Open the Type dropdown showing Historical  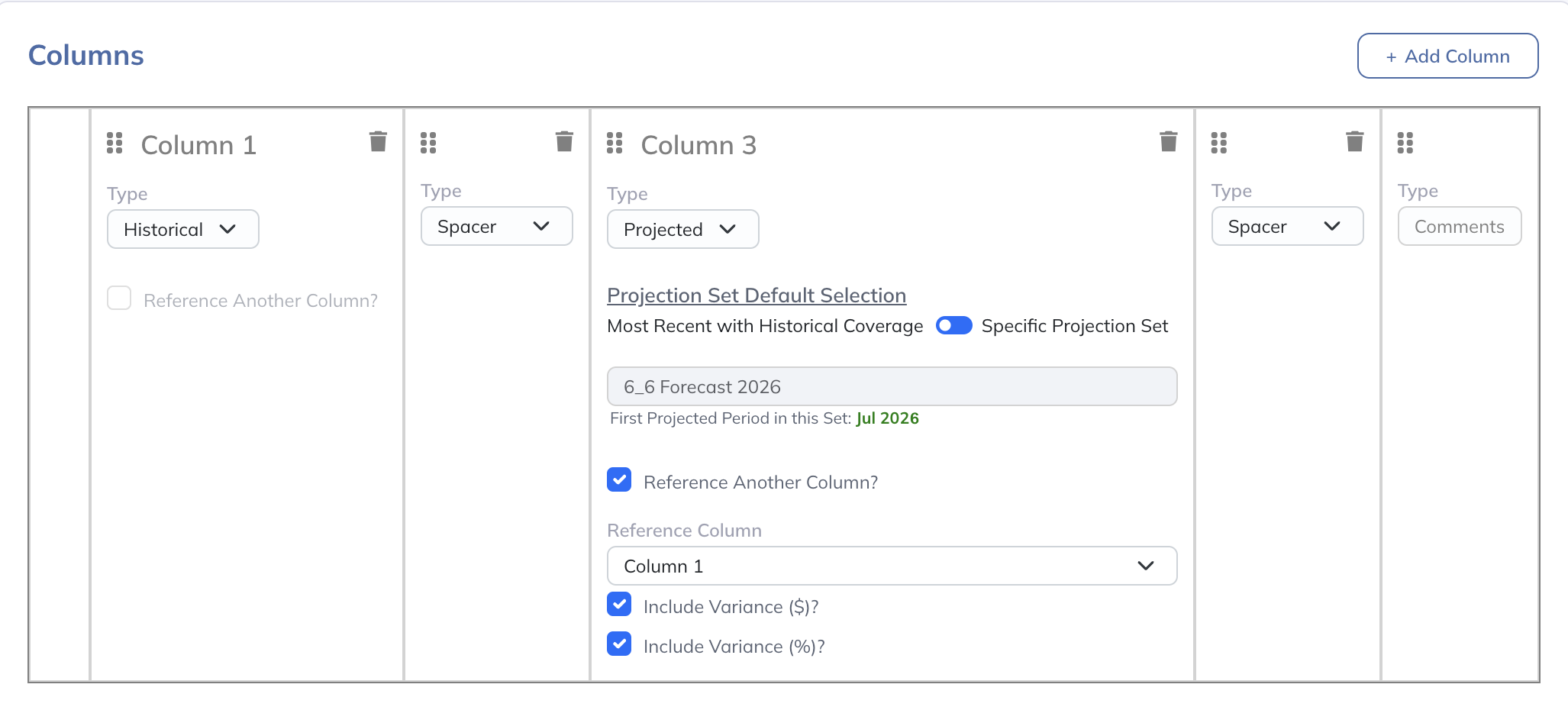(x=183, y=229)
